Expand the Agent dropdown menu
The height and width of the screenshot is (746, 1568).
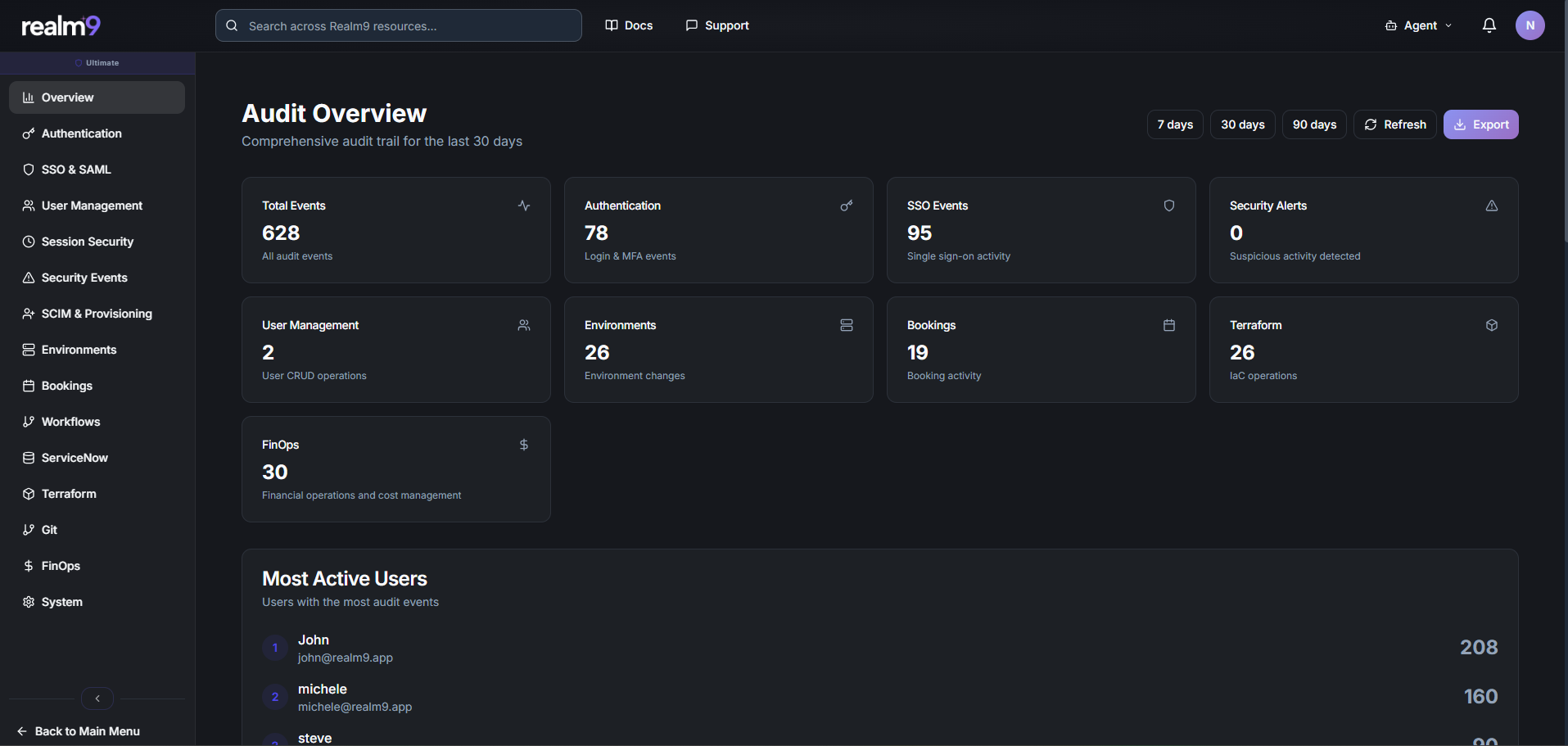[x=1418, y=25]
